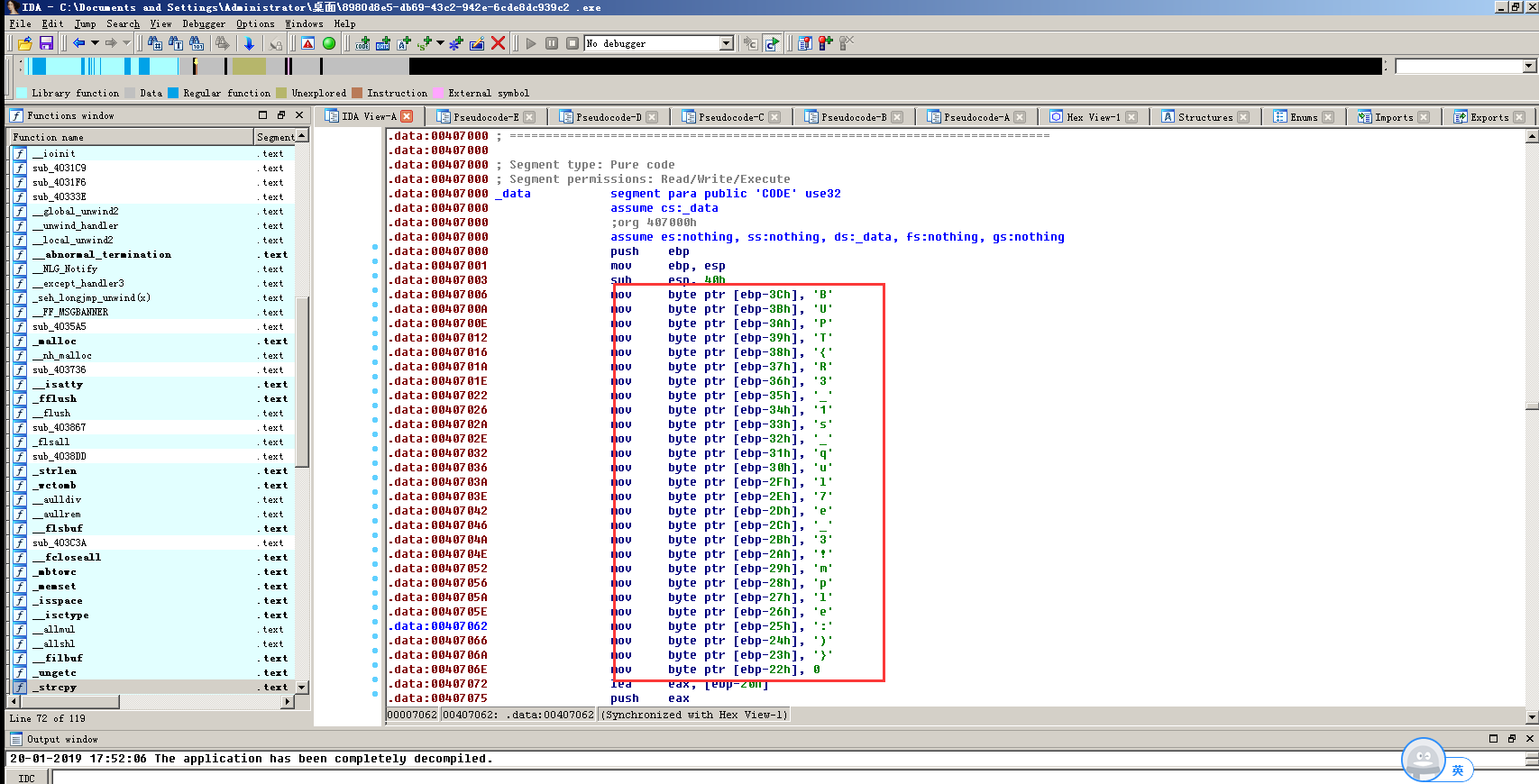Click the blue down-arrow jump icon
1539x784 pixels.
[x=249, y=43]
